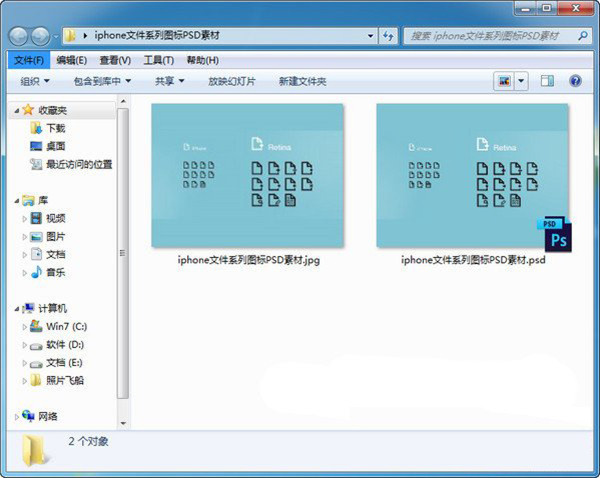
Task: Open the recent pages dropdown beside Forward
Action: pos(56,37)
